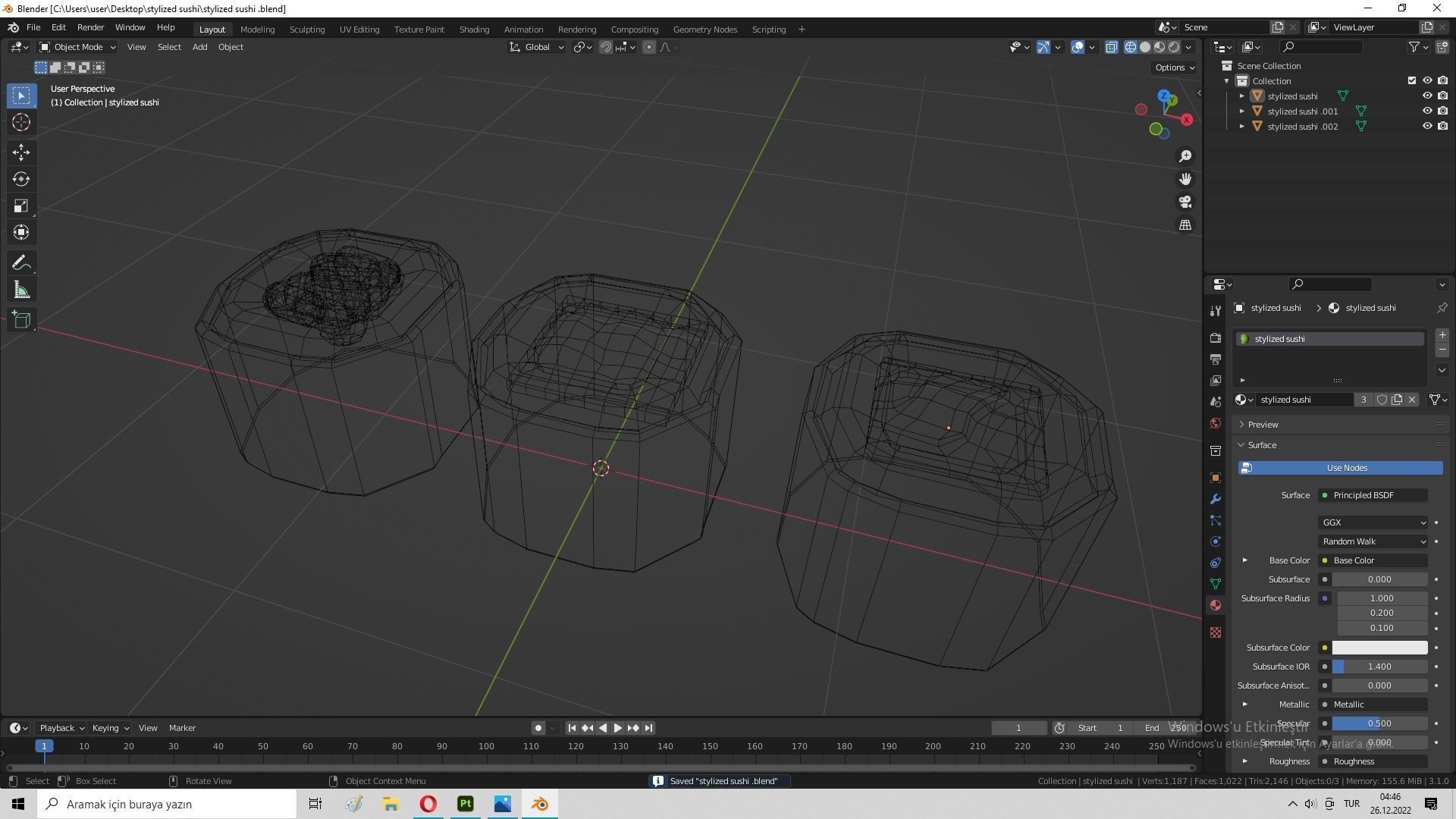The image size is (1456, 819).
Task: Switch to Solid viewport shading
Action: [1145, 47]
